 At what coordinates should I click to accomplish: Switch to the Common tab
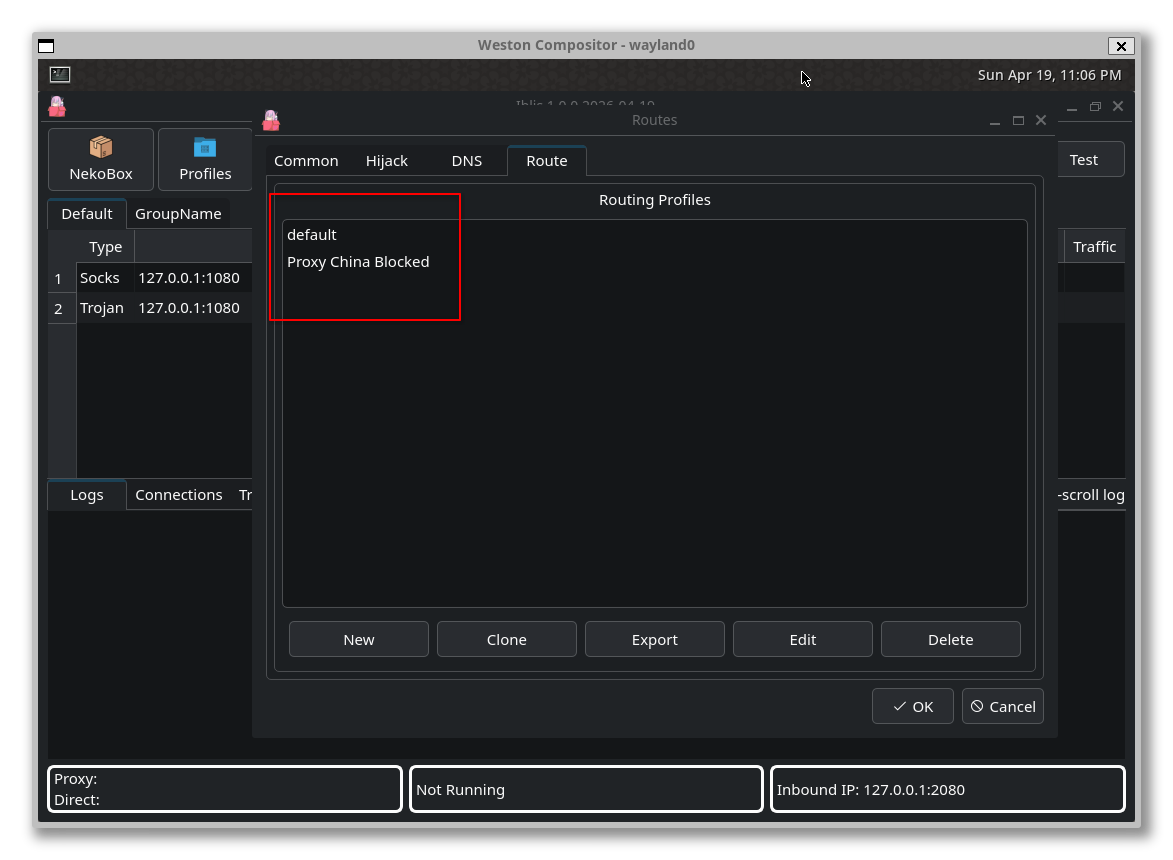point(306,160)
